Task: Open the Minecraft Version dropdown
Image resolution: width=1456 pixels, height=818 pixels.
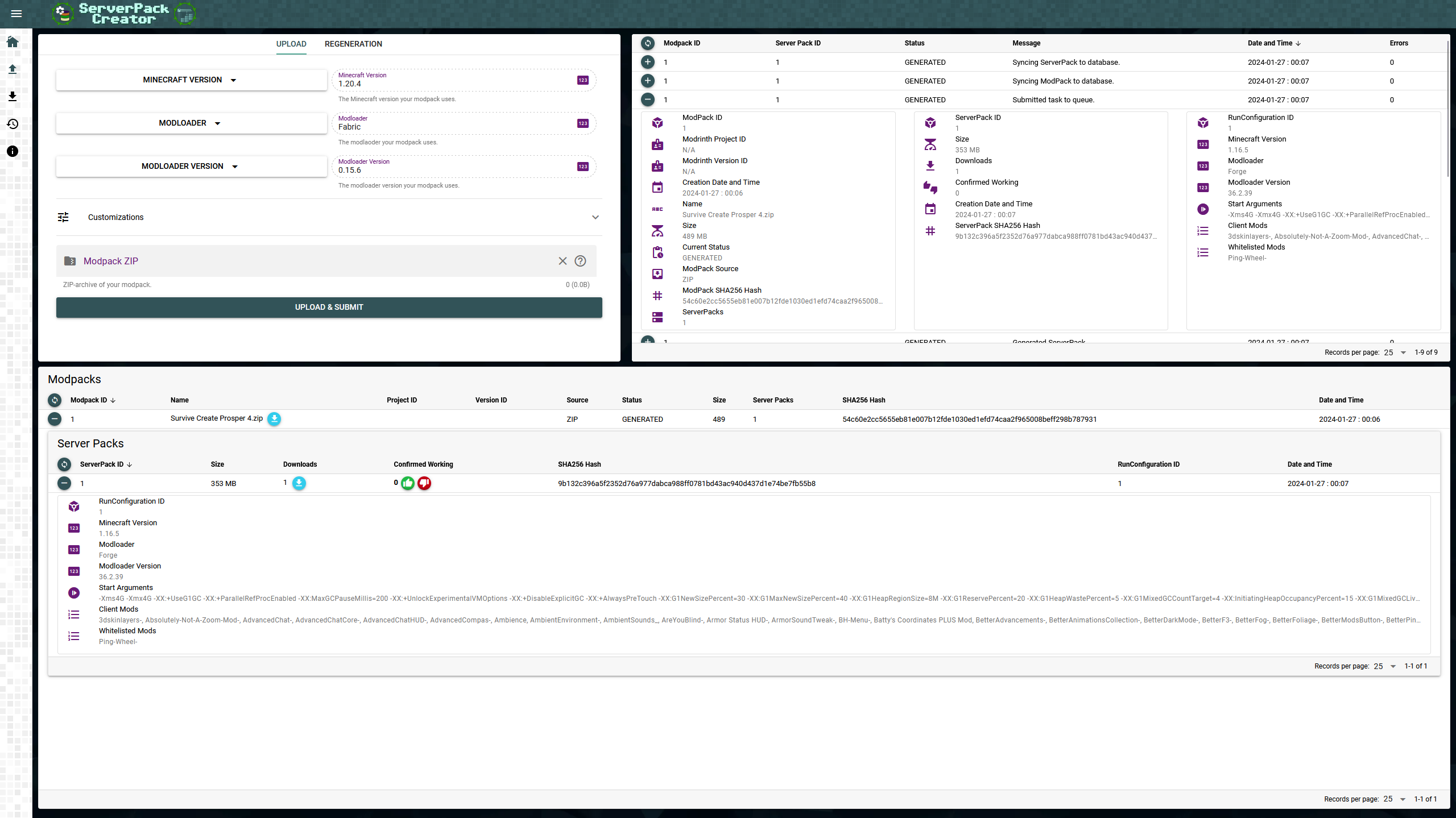Action: pos(191,80)
